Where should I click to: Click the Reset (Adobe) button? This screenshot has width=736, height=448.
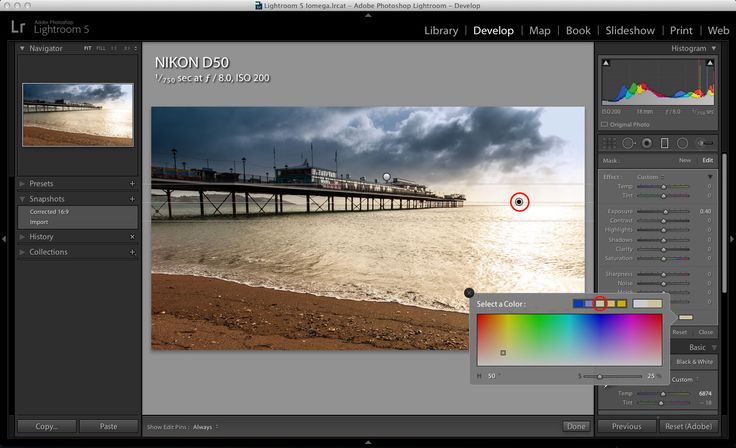[688, 426]
